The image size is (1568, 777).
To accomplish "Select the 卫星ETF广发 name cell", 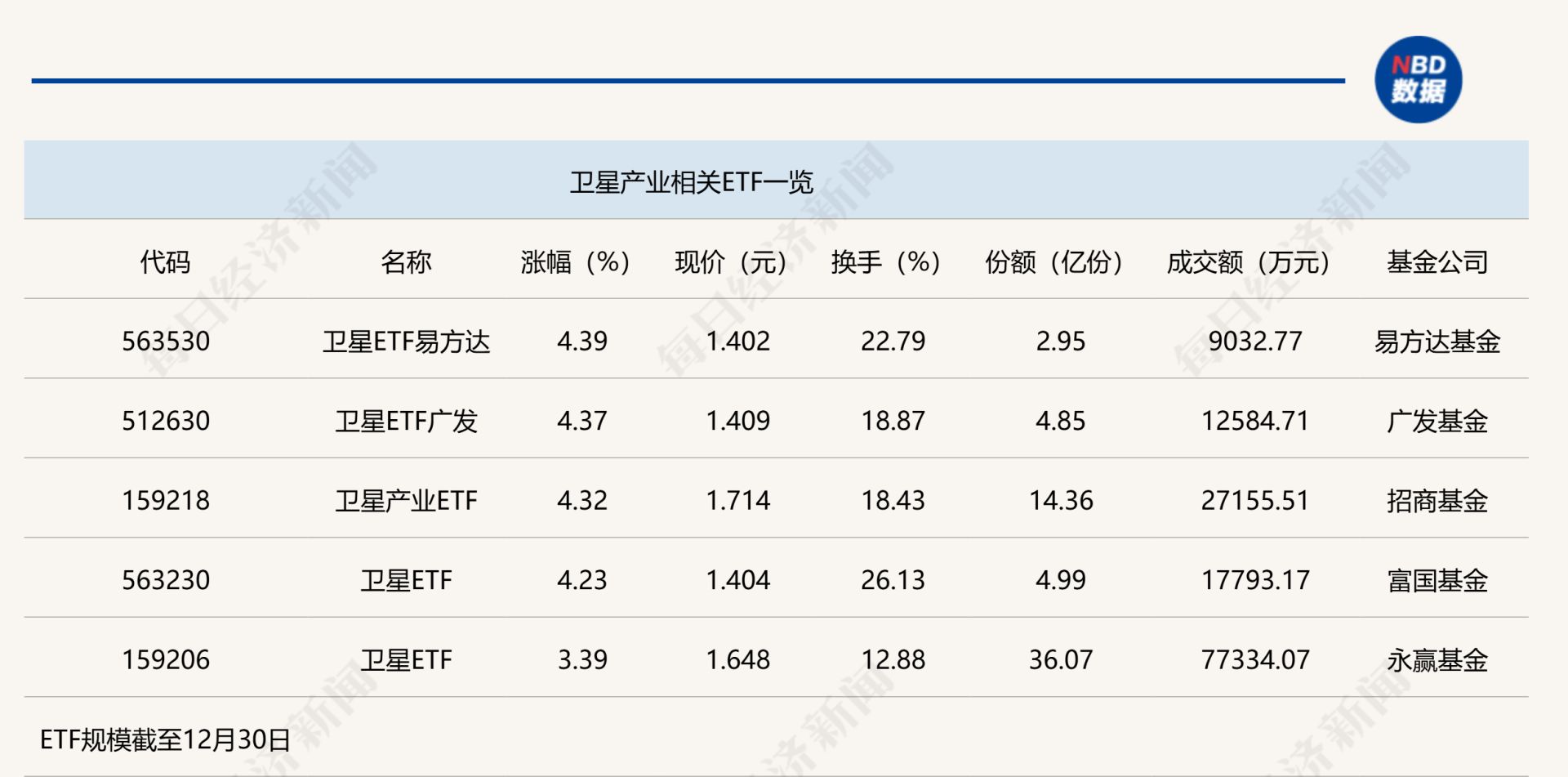I will (x=406, y=421).
